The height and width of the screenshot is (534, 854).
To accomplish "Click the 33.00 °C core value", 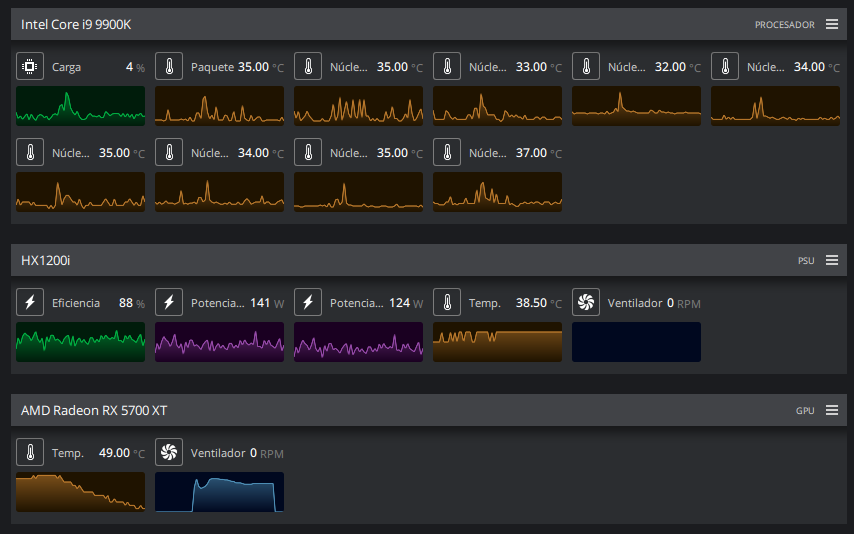I will [539, 67].
